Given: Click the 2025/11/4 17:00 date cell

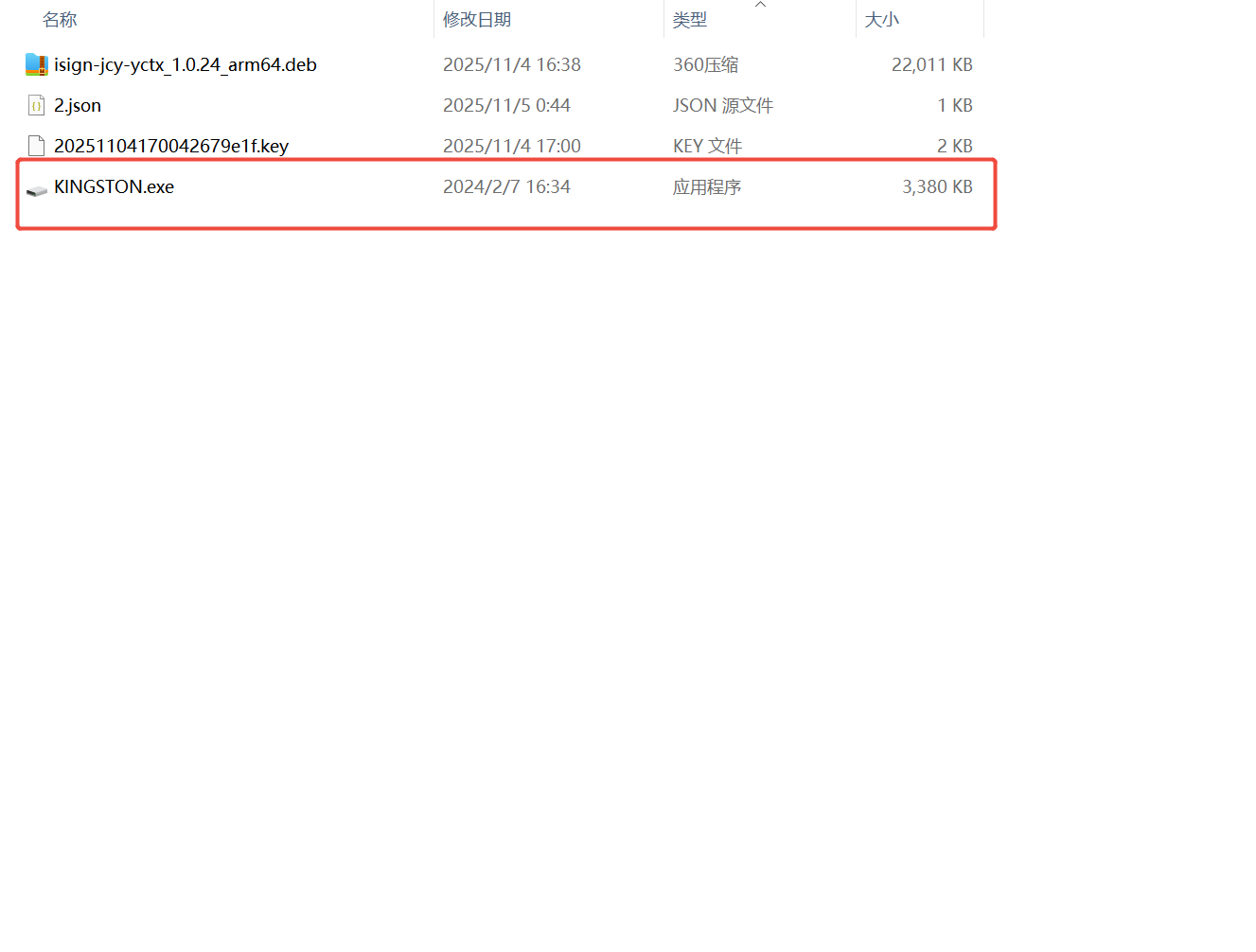Looking at the screenshot, I should (x=511, y=146).
